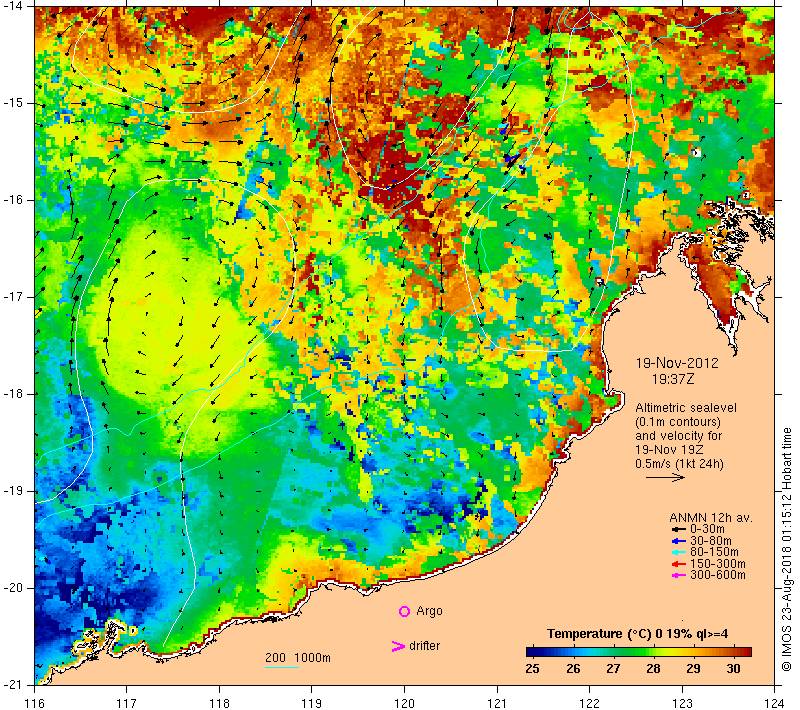800x710 pixels.
Task: Click the latitude axis label -21
Action: pyautogui.click(x=13, y=684)
